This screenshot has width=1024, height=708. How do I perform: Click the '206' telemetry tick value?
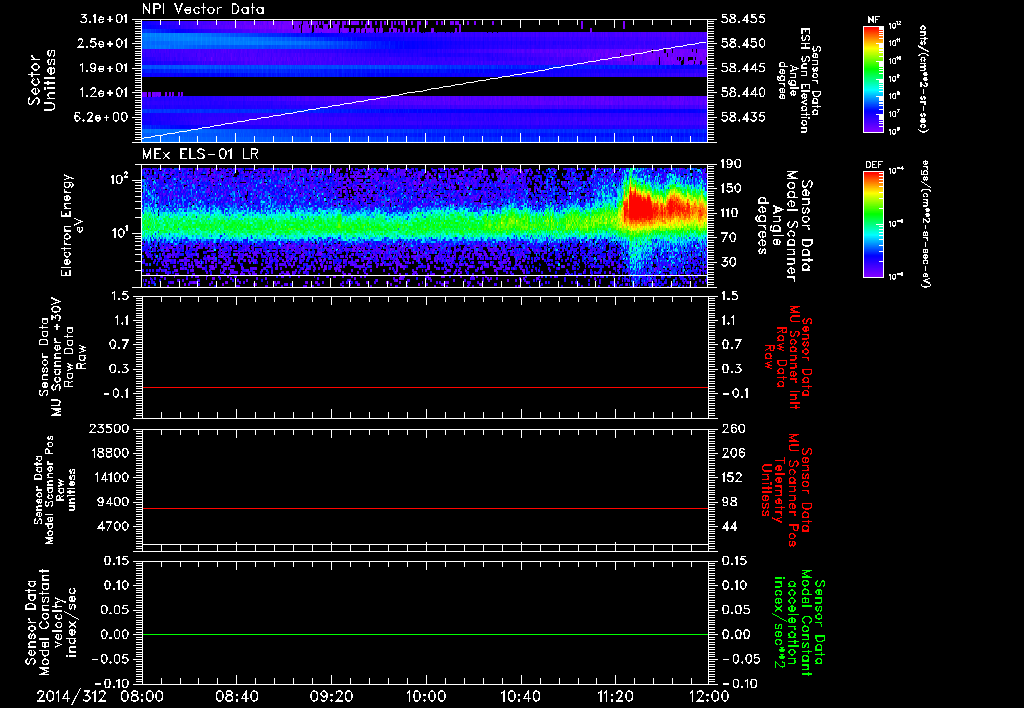tap(733, 453)
